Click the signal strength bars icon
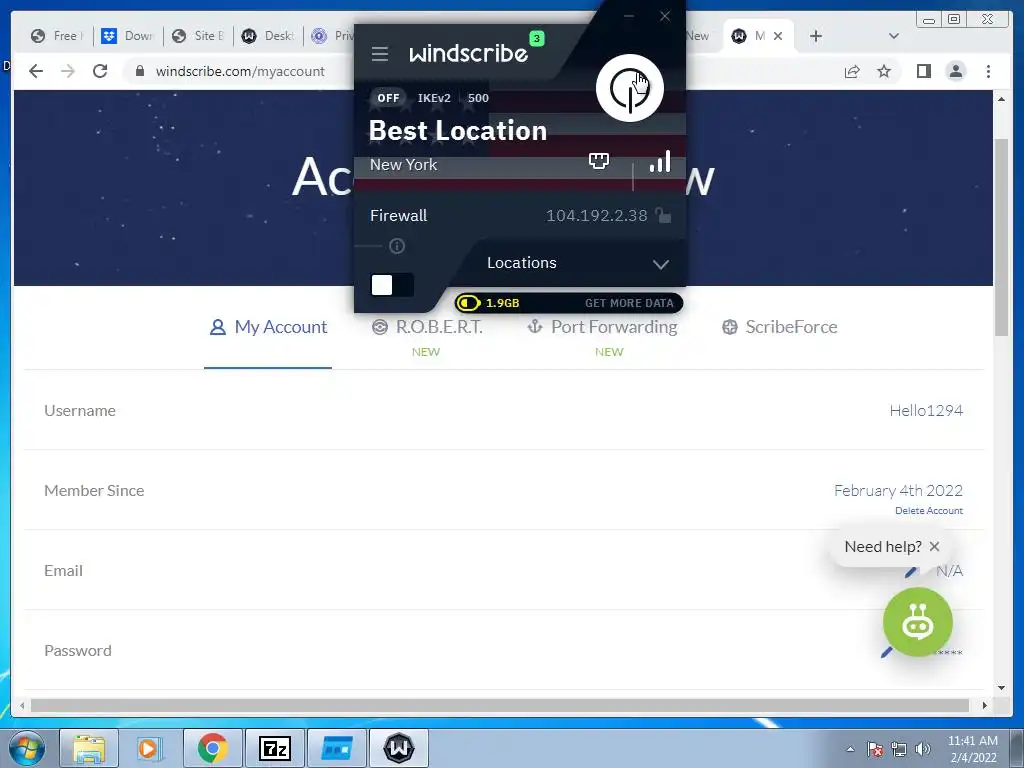This screenshot has height=768, width=1024. click(x=660, y=161)
